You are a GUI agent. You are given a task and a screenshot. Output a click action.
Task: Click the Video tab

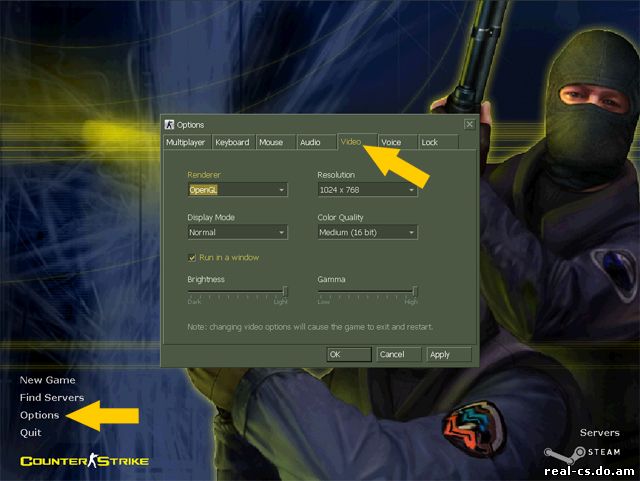tap(357, 142)
